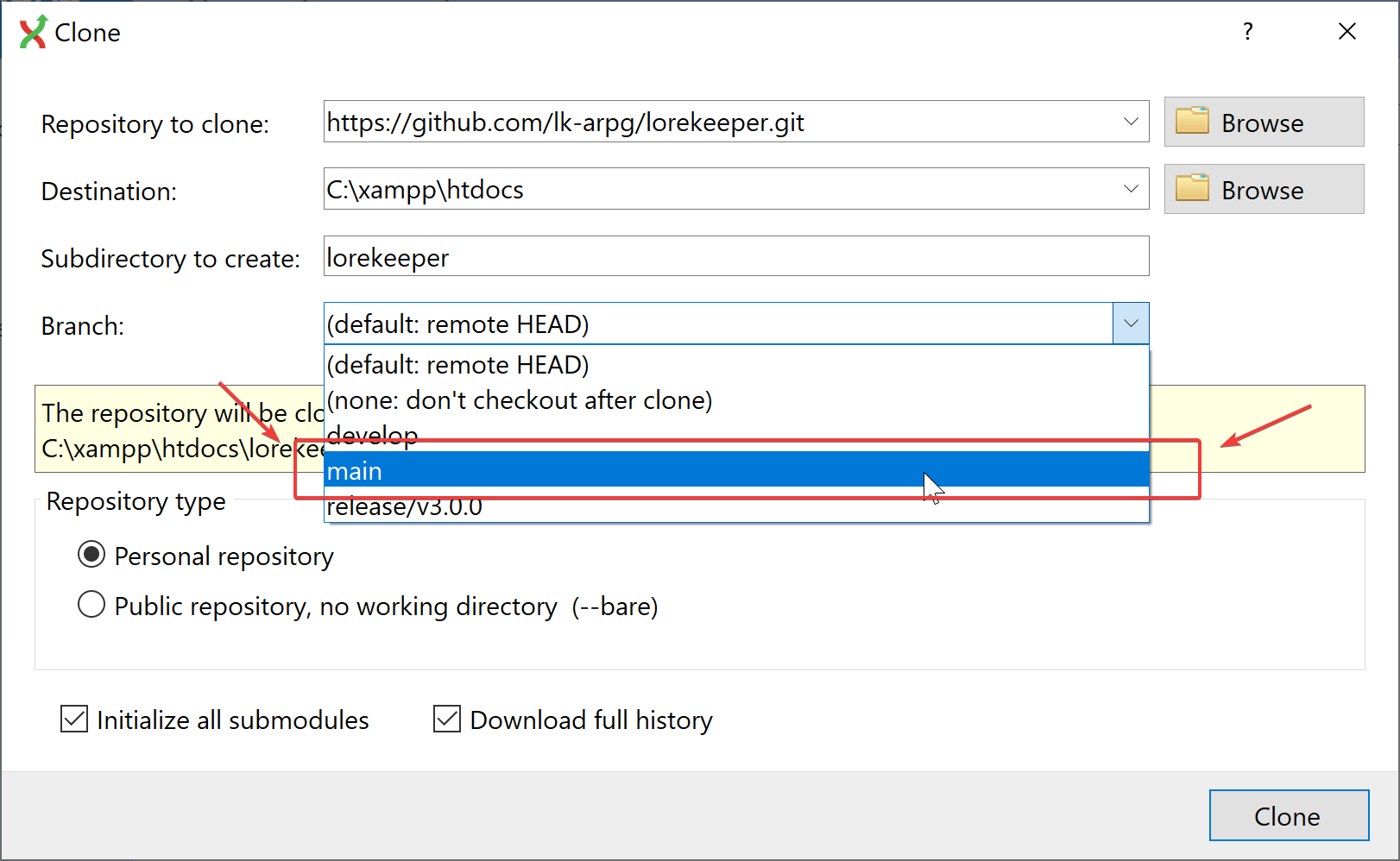
Task: Click the folder icon beside Repository to clone
Action: pos(1192,122)
